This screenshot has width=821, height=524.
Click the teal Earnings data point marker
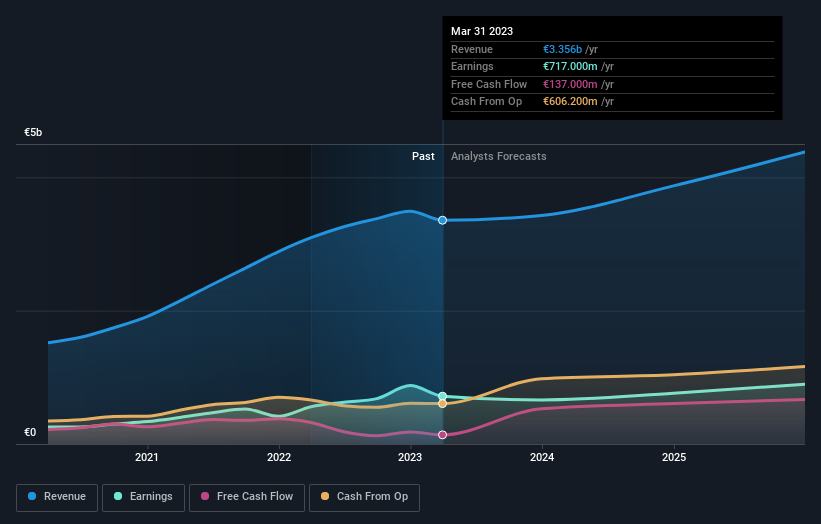point(442,396)
